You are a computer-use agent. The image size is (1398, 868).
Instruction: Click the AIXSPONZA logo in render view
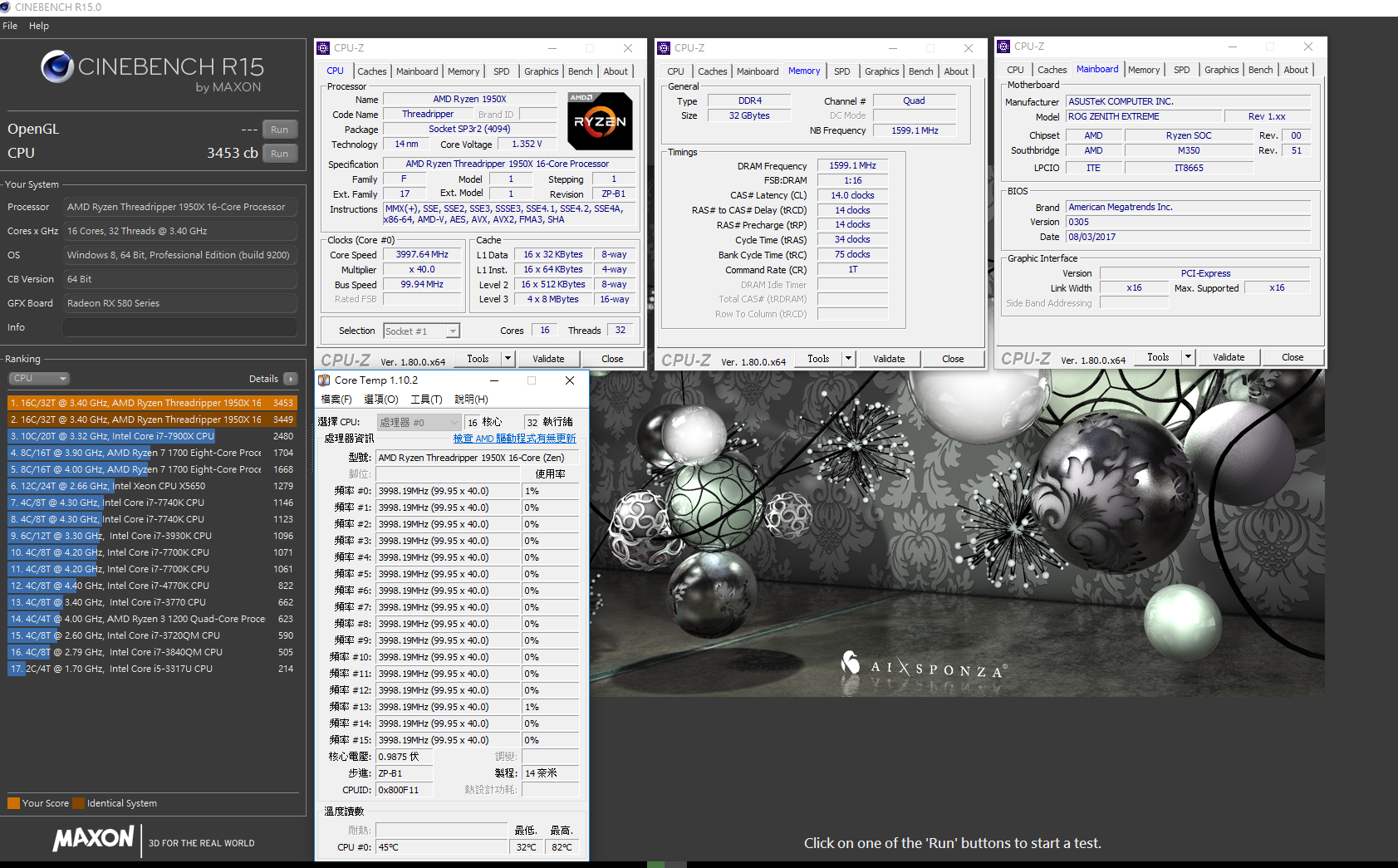click(x=924, y=665)
